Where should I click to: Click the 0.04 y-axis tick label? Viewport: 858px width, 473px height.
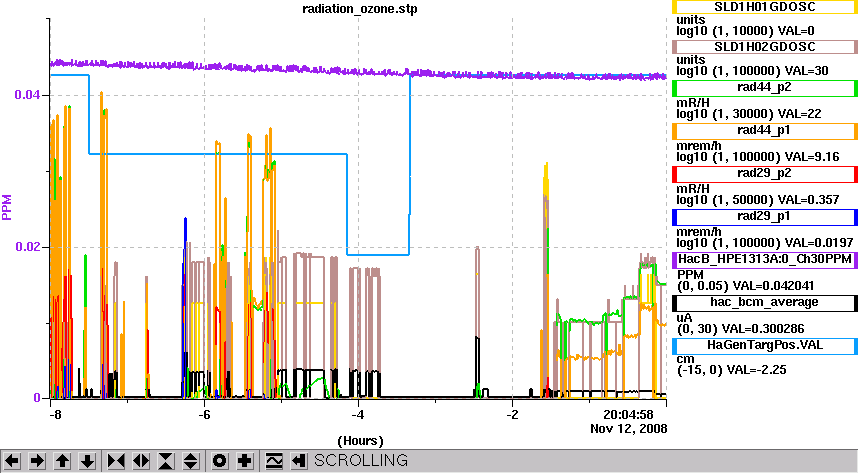tap(27, 95)
